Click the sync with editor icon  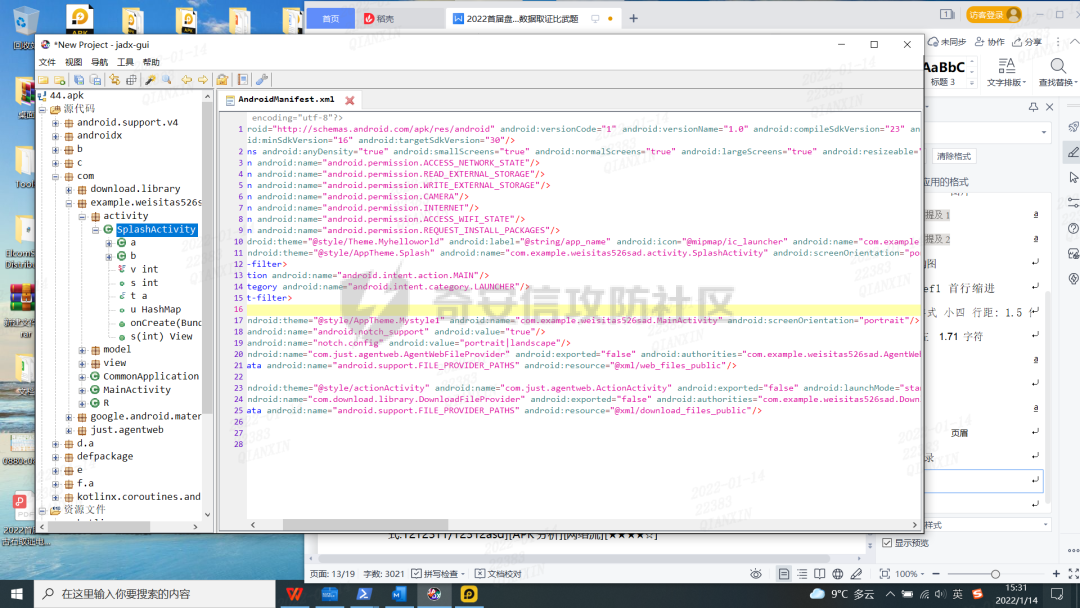pyautogui.click(x=114, y=80)
